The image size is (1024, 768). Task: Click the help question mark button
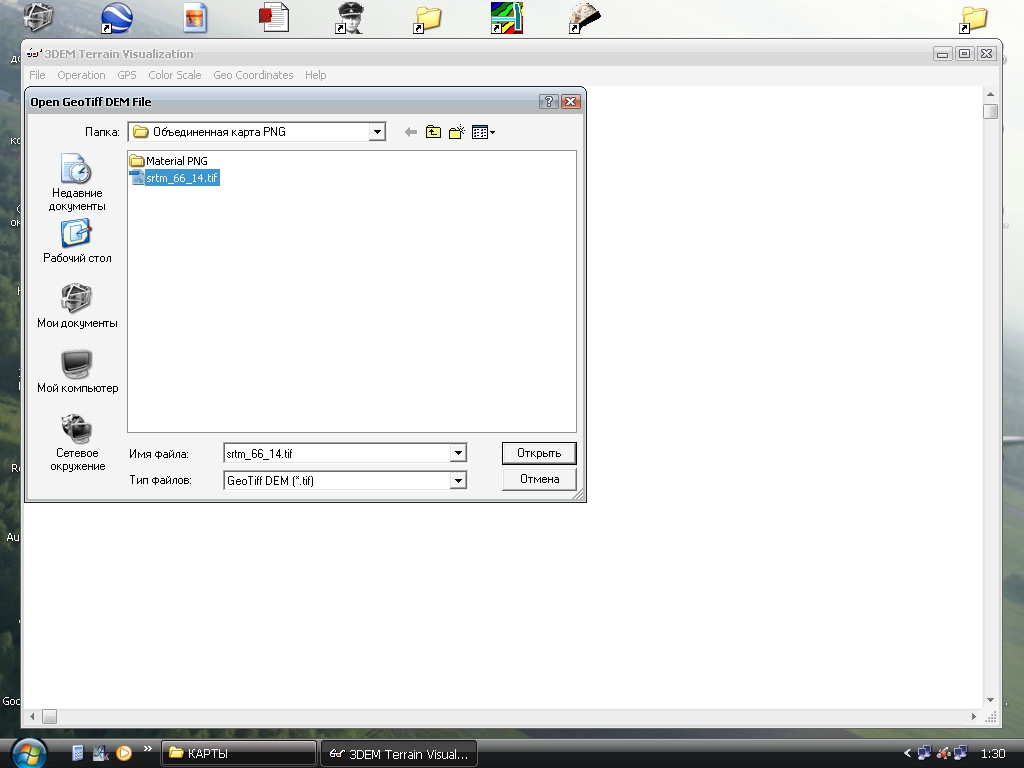(549, 101)
